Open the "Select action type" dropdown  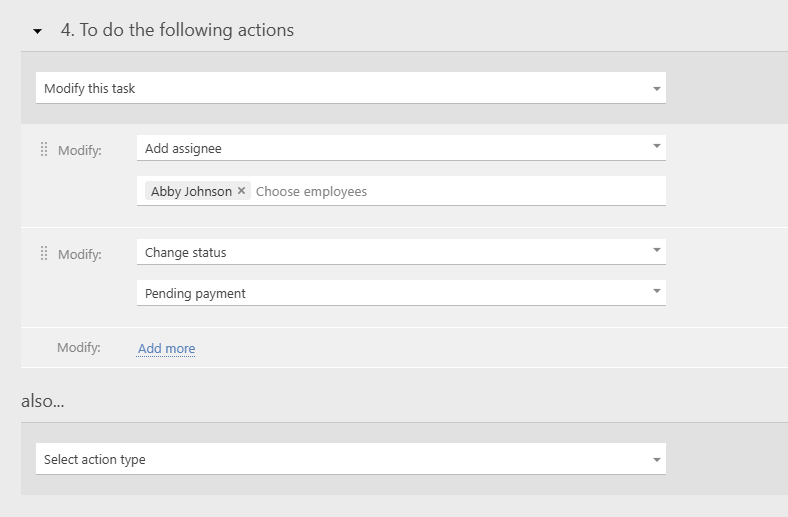pyautogui.click(x=340, y=459)
